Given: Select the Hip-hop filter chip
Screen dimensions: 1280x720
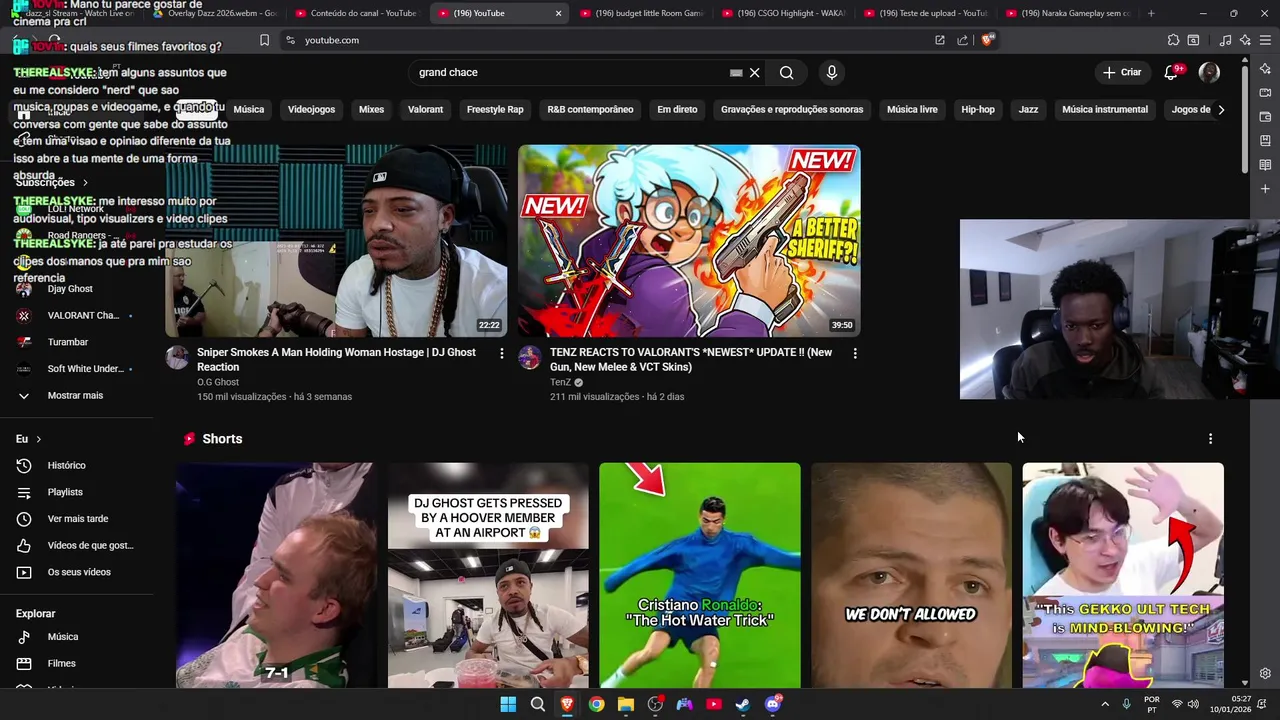Looking at the screenshot, I should (978, 109).
